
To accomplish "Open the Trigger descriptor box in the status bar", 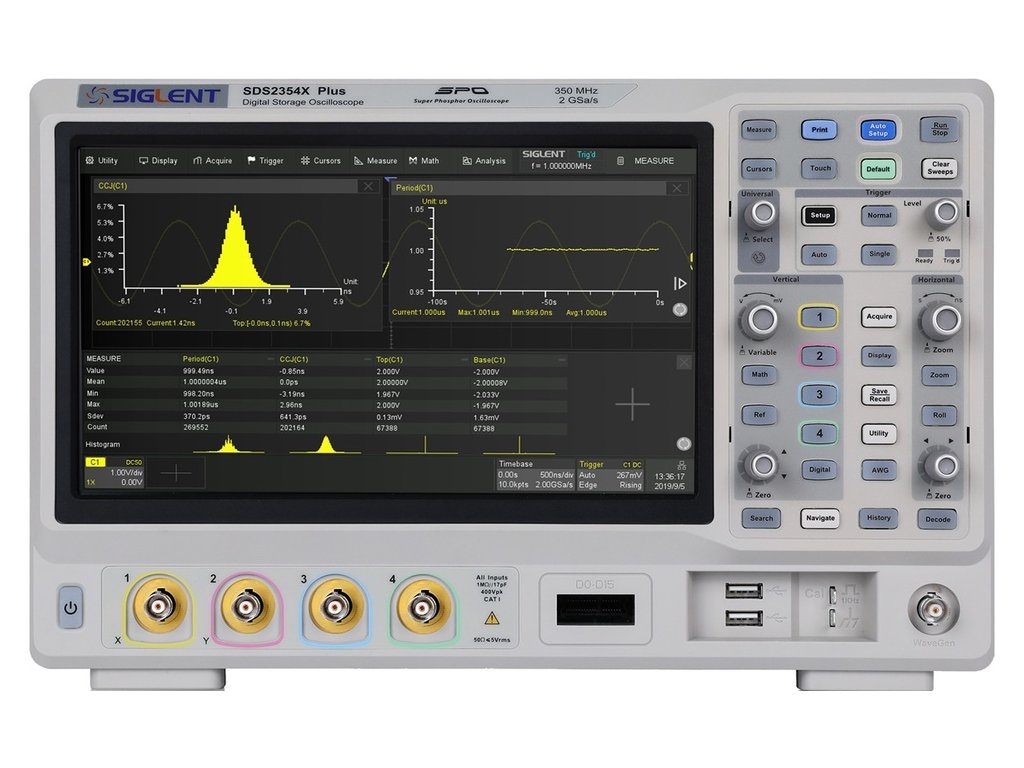I will coord(611,475).
